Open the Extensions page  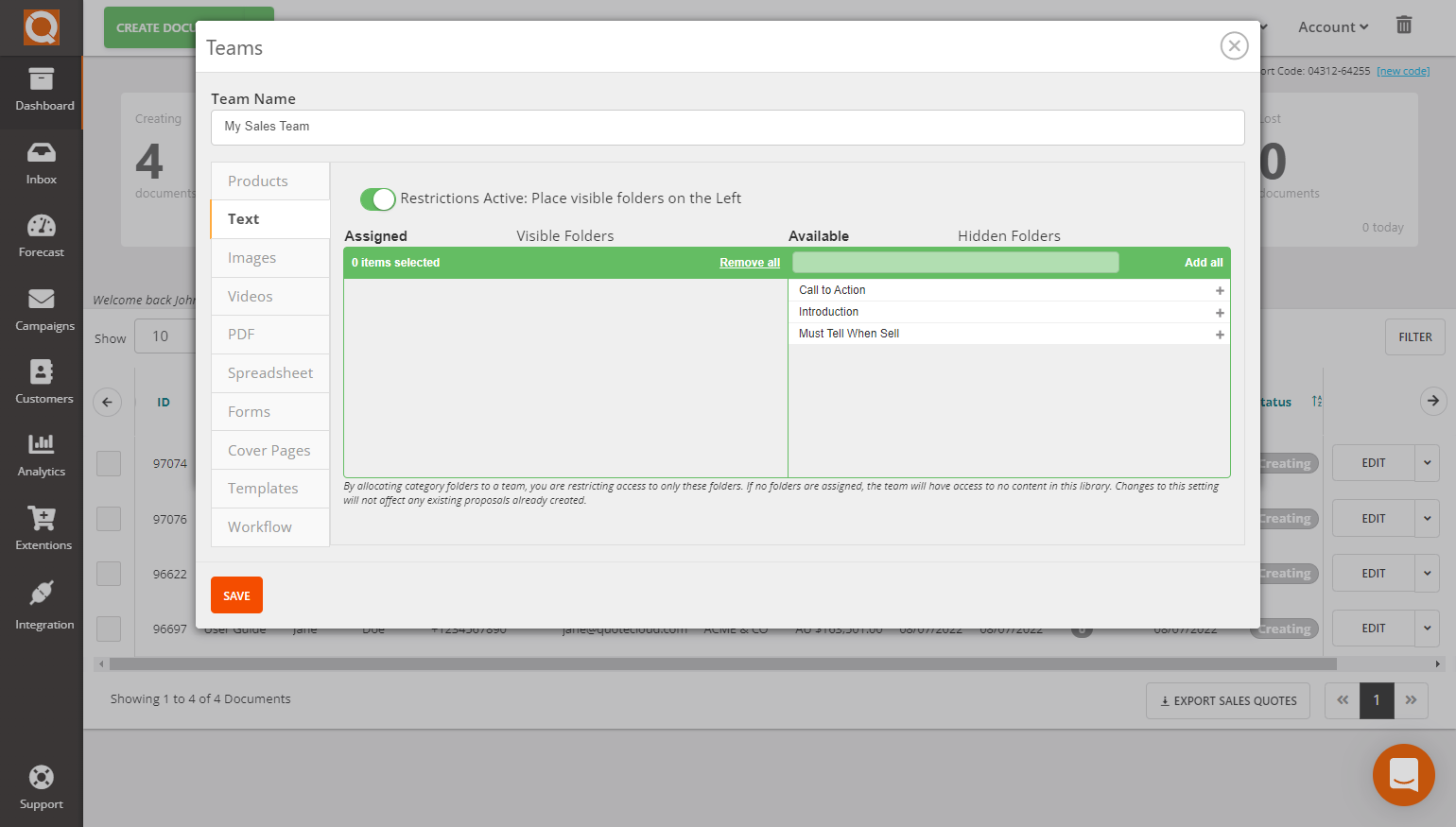[42, 528]
